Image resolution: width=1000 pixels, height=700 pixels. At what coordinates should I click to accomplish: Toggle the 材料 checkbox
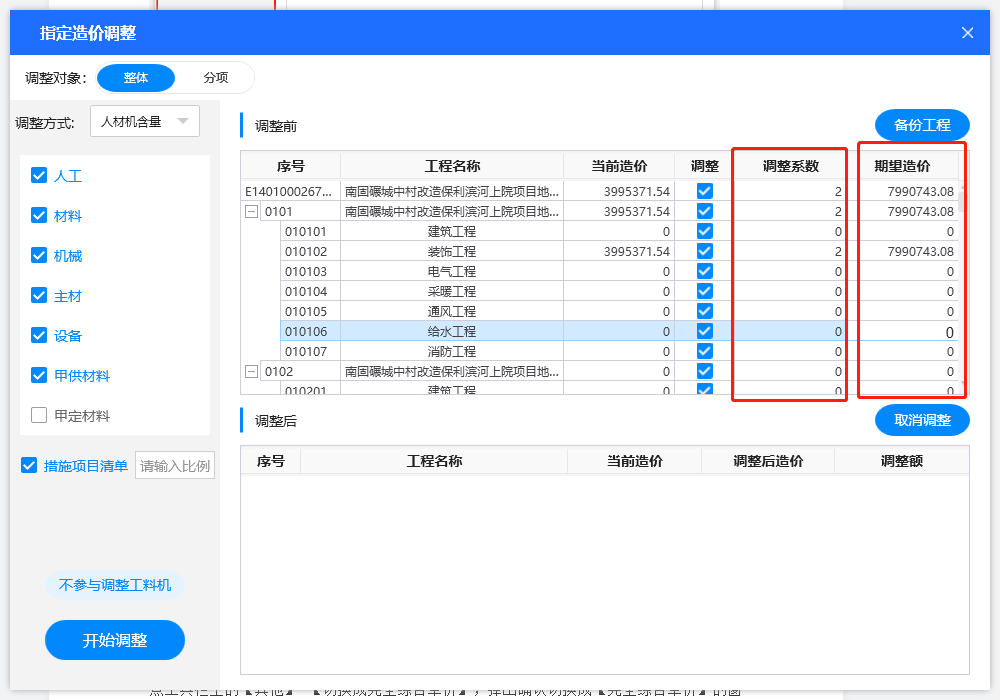[40, 216]
